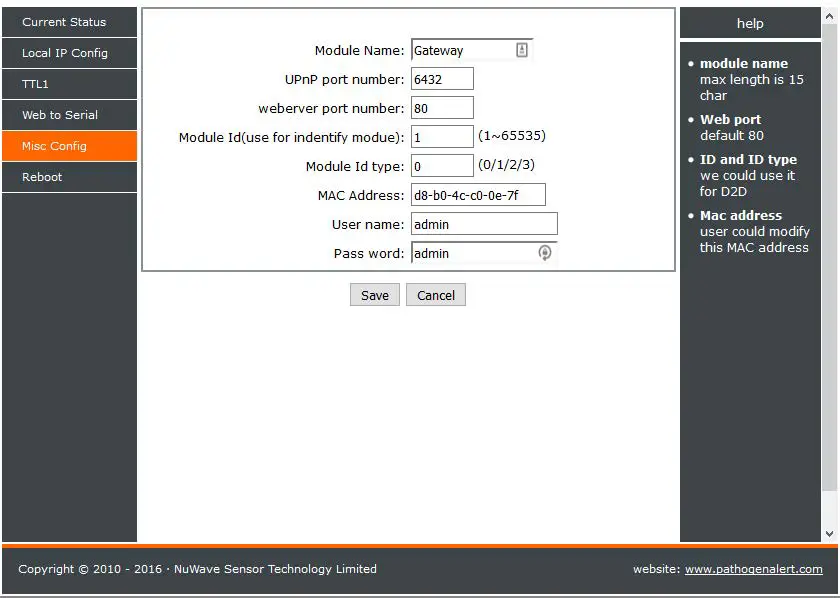Open the Reboot page
This screenshot has width=840, height=598.
coord(69,177)
